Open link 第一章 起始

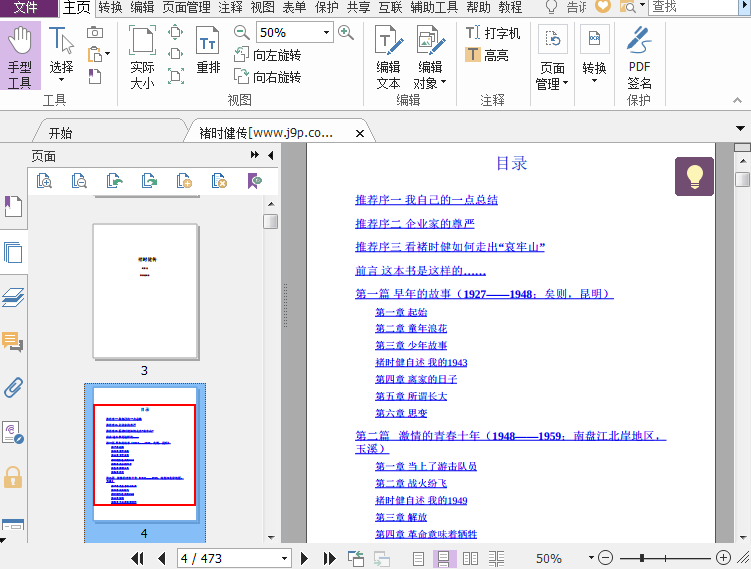click(x=401, y=312)
